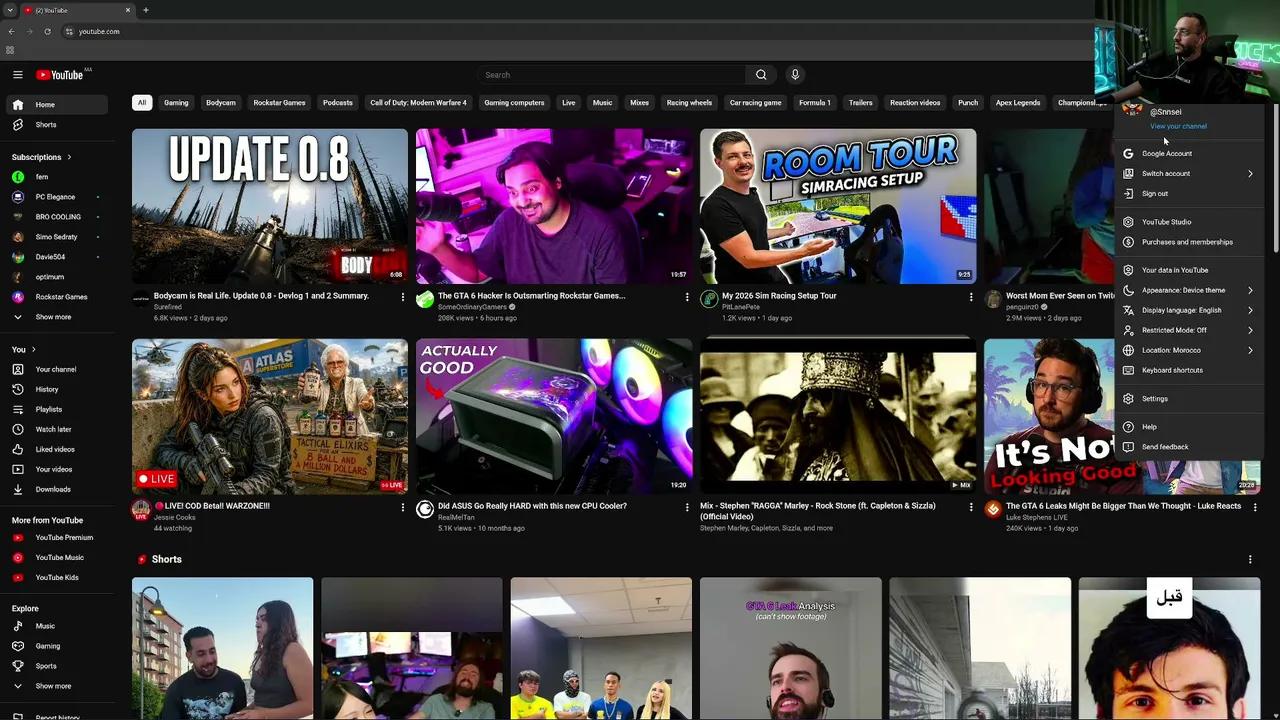Open video title 'My 2026 Sim Racing Setup Tour'
This screenshot has height=720, width=1280.
(x=779, y=296)
